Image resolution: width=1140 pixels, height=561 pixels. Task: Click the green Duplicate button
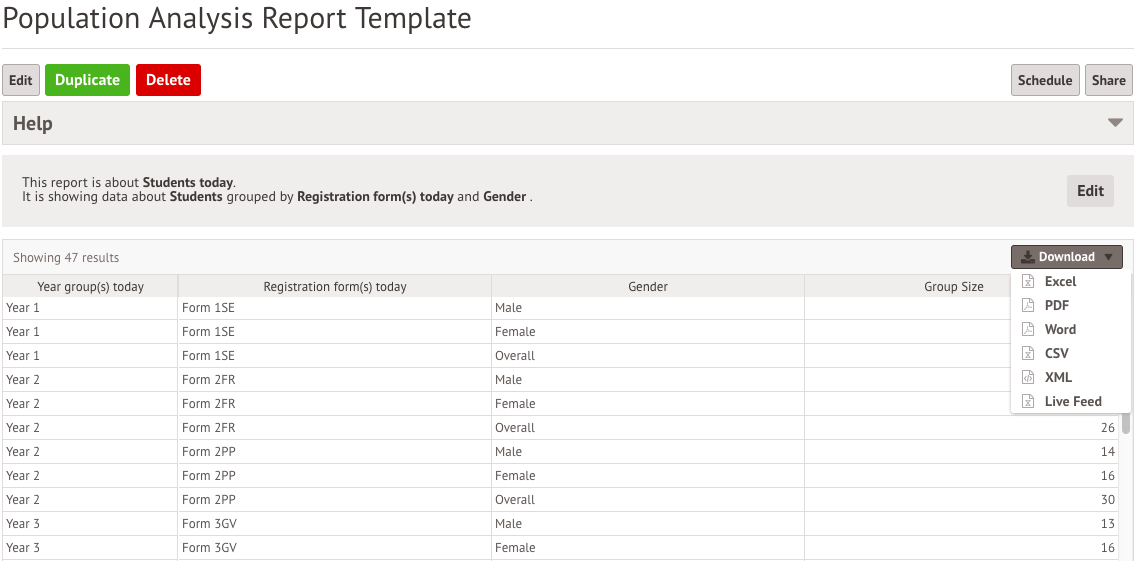click(87, 80)
